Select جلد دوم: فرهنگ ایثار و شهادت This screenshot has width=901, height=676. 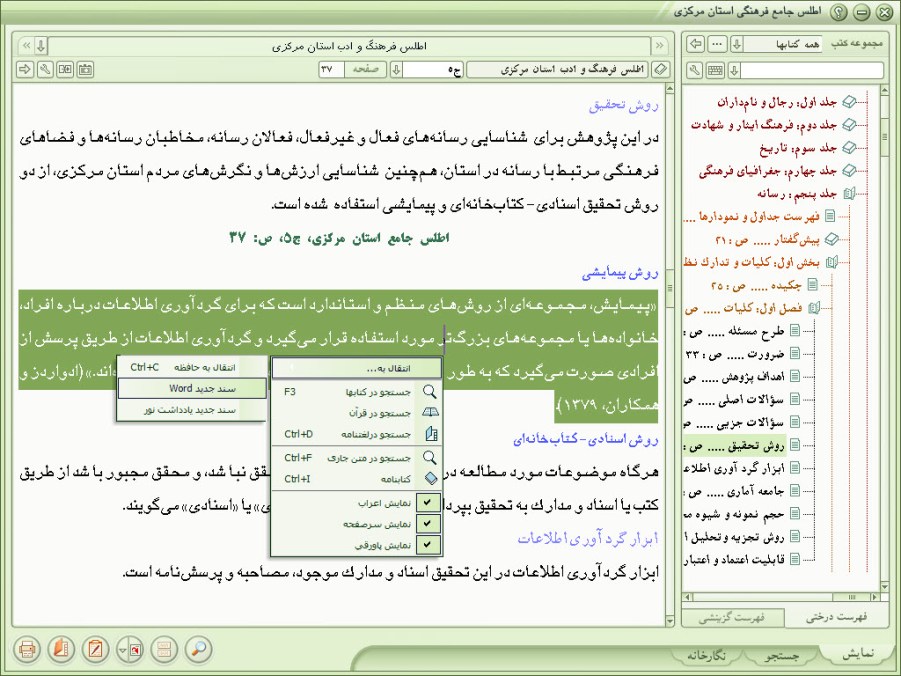point(764,125)
